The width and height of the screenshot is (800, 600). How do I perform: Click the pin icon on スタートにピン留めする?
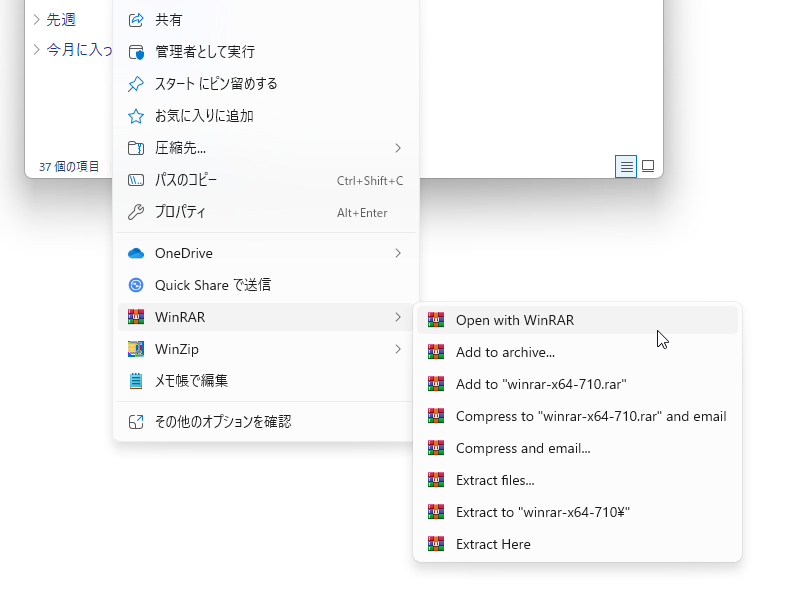click(135, 84)
